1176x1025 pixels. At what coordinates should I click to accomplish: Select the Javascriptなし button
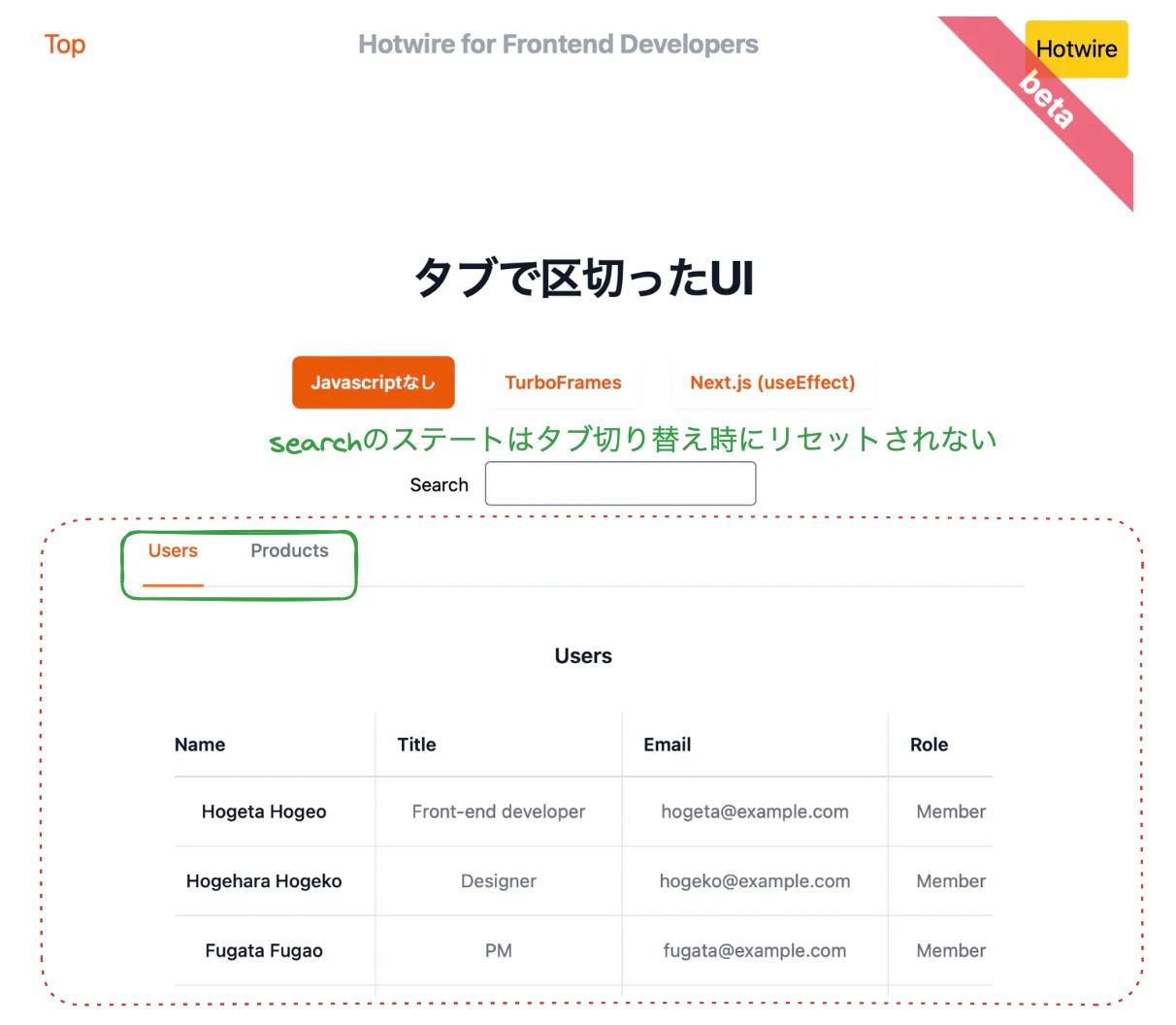(374, 382)
